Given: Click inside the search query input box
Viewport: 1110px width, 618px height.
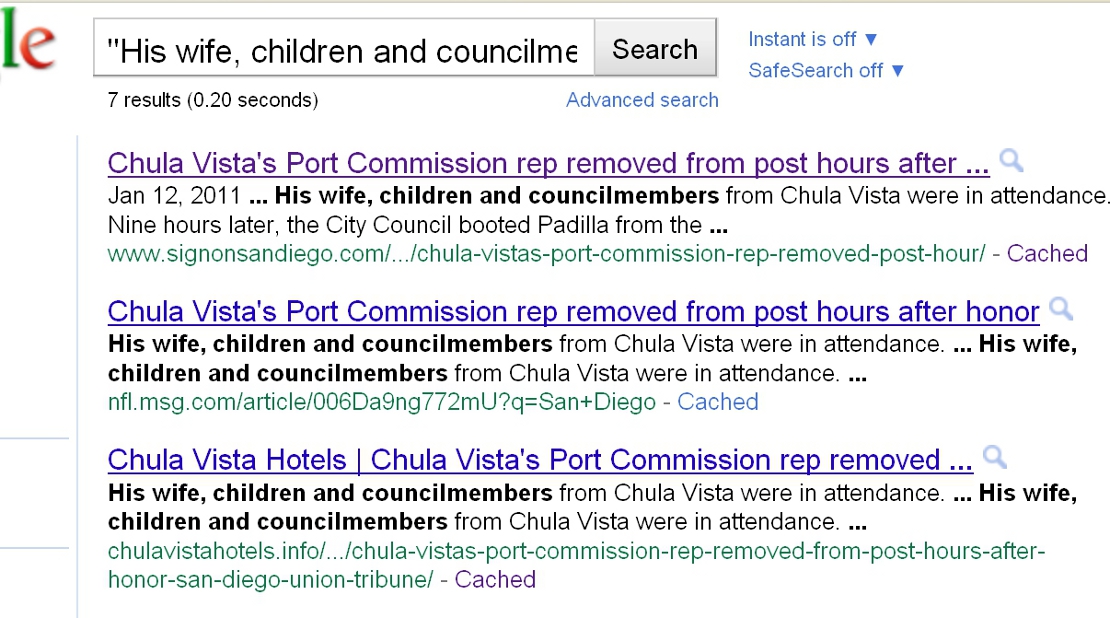Looking at the screenshot, I should 340,47.
